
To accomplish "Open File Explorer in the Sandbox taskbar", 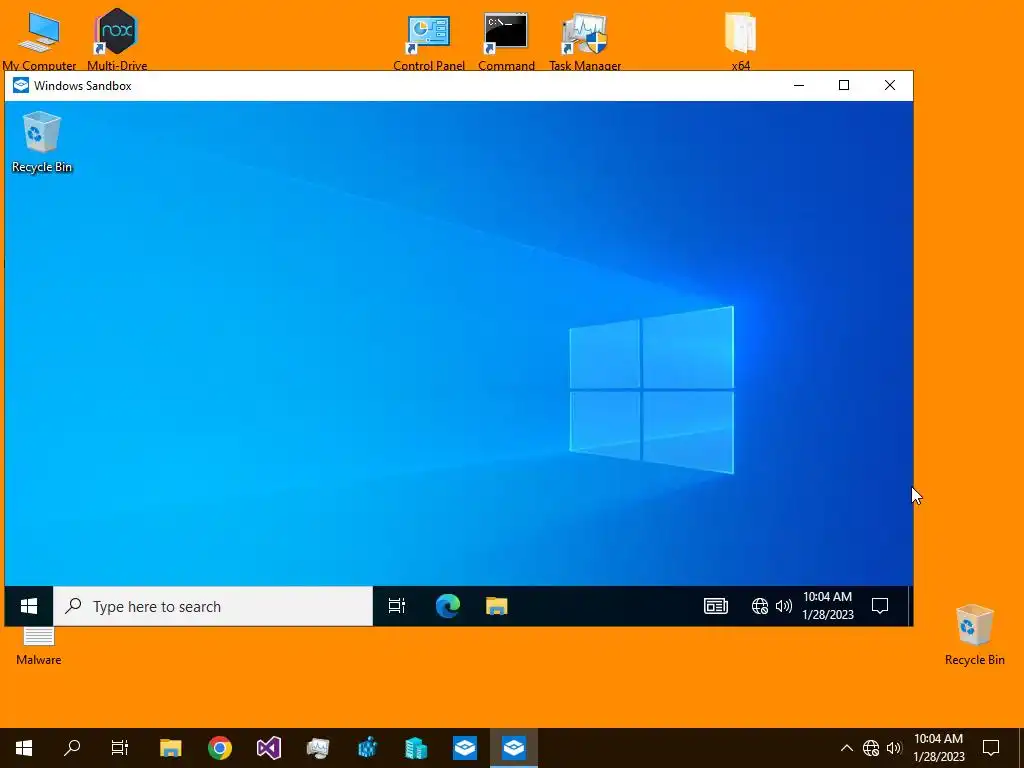I will pos(497,607).
